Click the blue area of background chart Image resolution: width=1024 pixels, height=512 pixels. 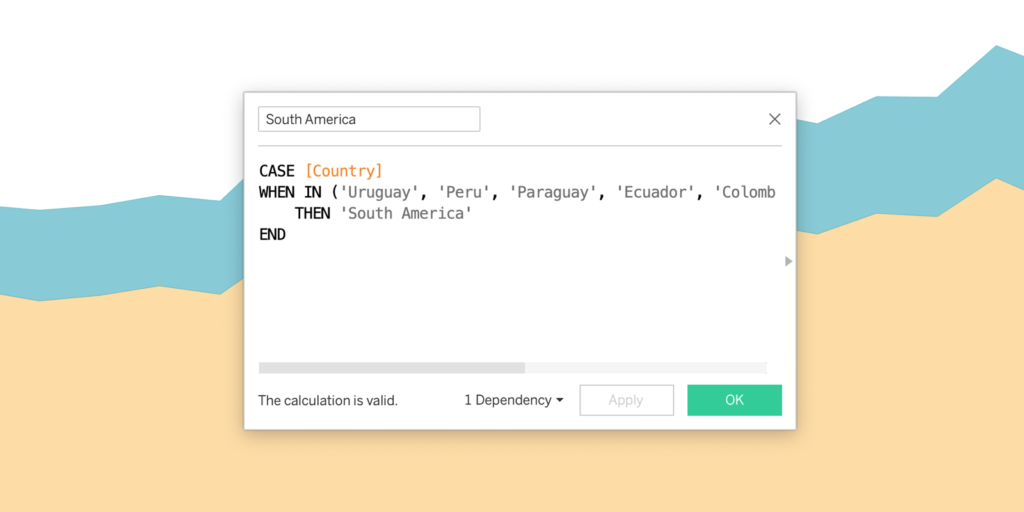98,248
